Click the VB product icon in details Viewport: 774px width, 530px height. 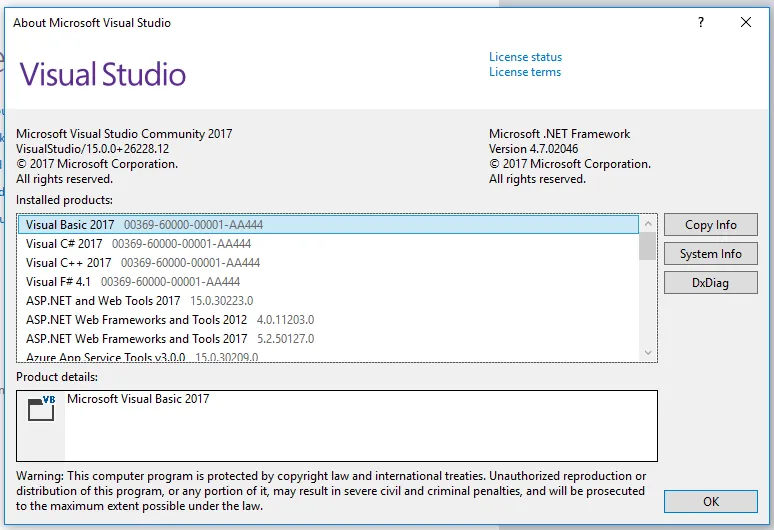[x=41, y=408]
